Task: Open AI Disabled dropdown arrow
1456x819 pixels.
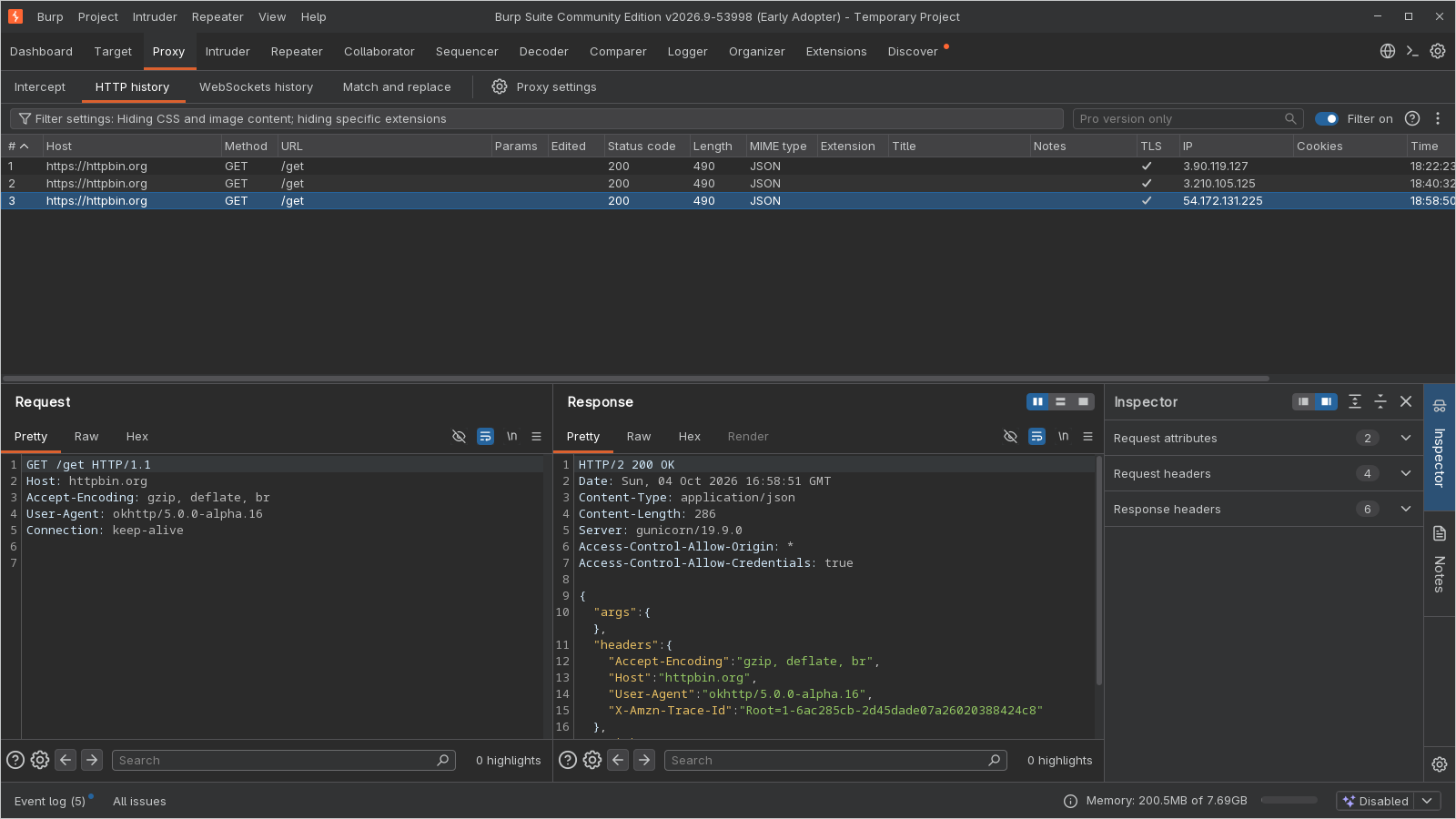Action: point(1427,801)
